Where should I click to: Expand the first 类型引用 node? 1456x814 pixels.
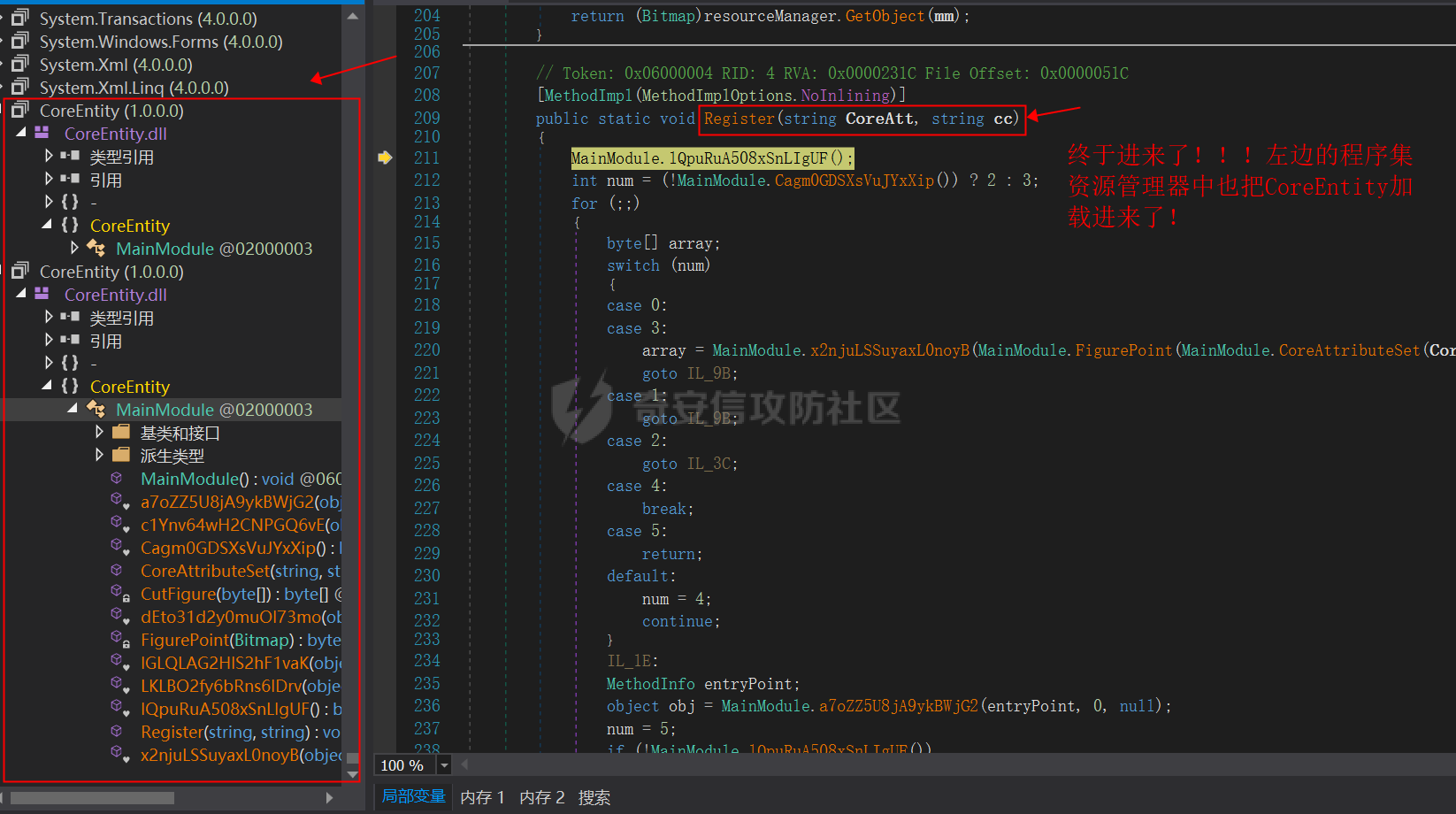(x=49, y=155)
